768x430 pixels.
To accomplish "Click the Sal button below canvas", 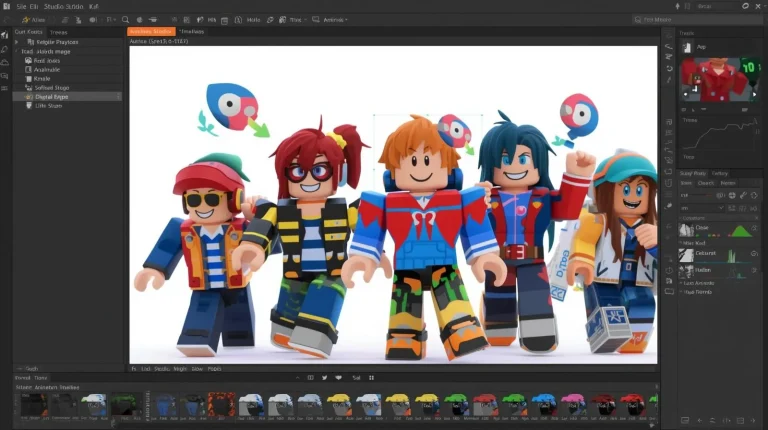I will (356, 378).
